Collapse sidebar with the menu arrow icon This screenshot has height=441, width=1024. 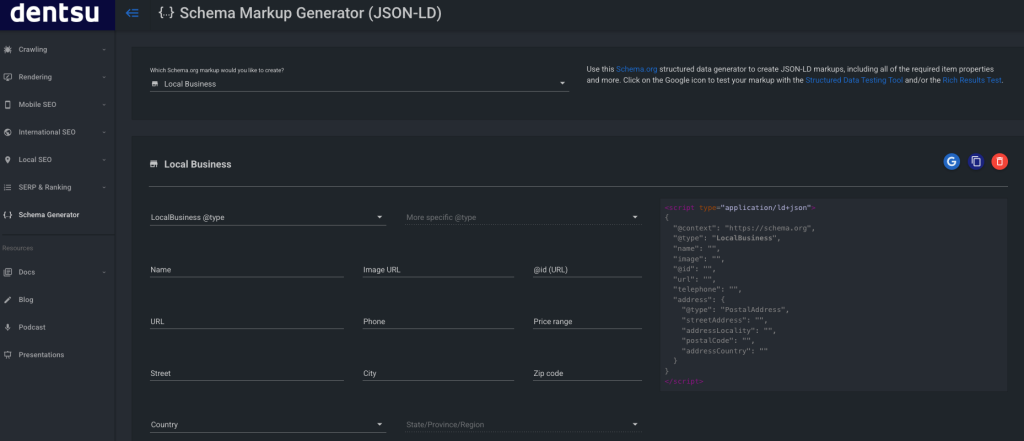point(133,13)
